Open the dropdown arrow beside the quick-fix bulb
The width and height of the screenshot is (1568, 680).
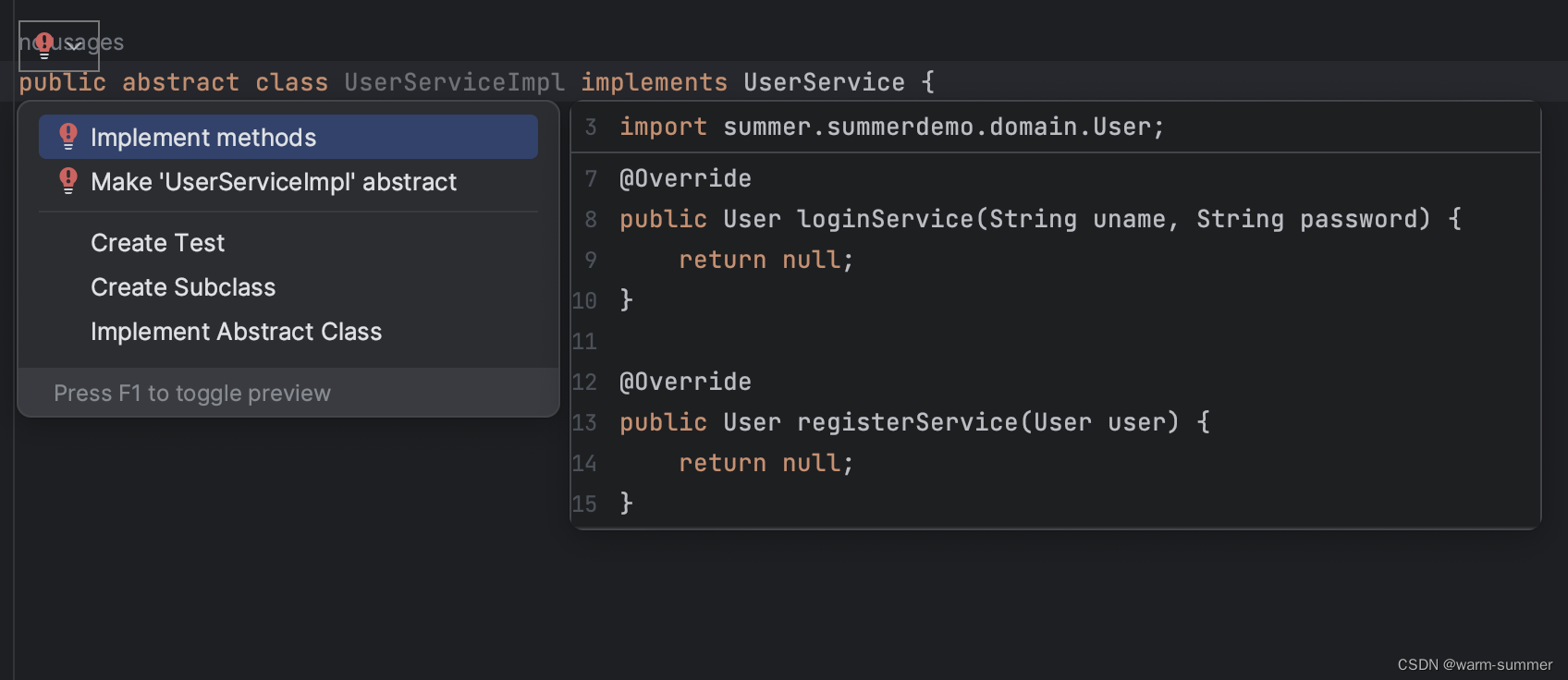tap(73, 46)
